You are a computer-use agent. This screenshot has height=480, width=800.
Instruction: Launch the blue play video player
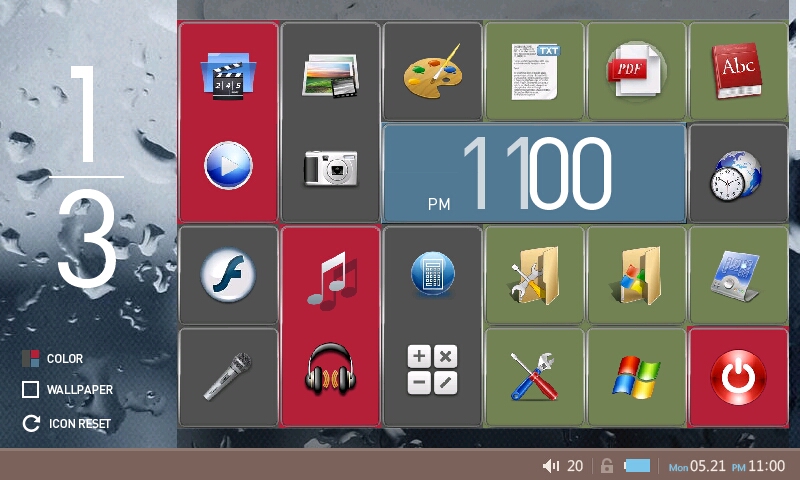(x=228, y=166)
